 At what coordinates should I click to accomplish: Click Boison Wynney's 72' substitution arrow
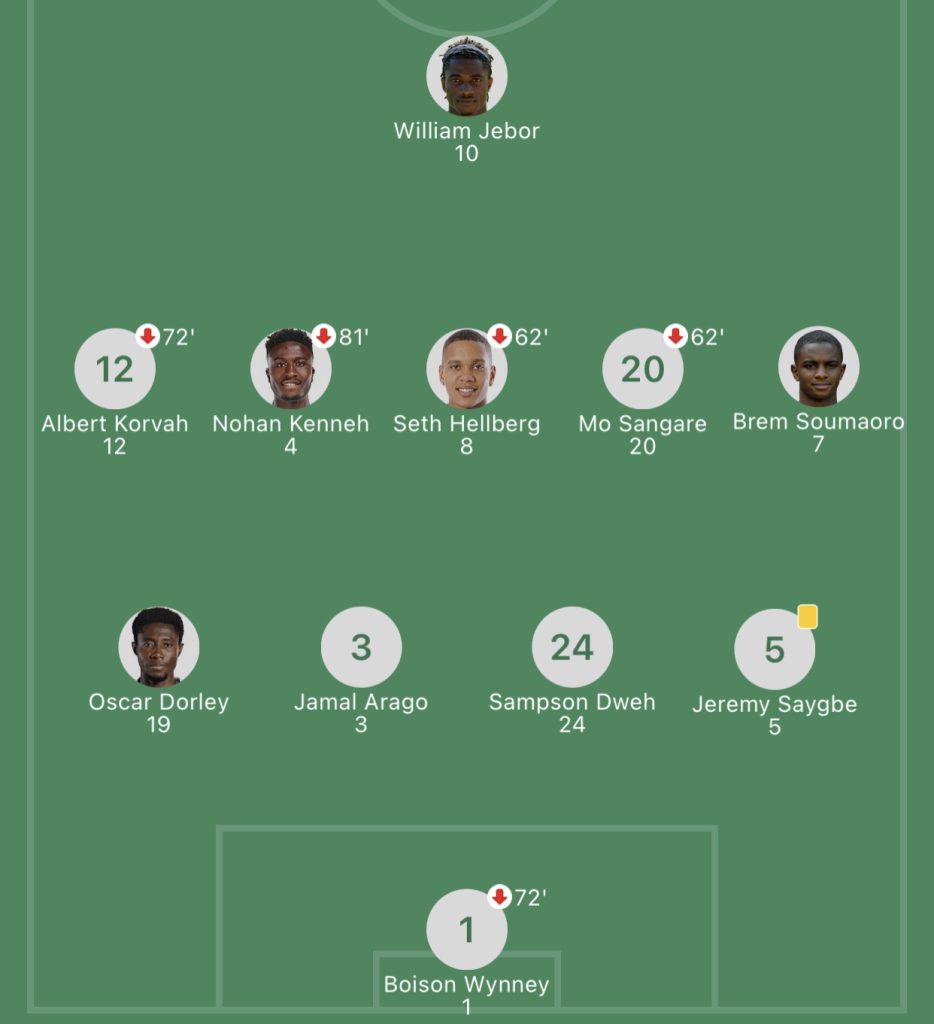pos(500,897)
